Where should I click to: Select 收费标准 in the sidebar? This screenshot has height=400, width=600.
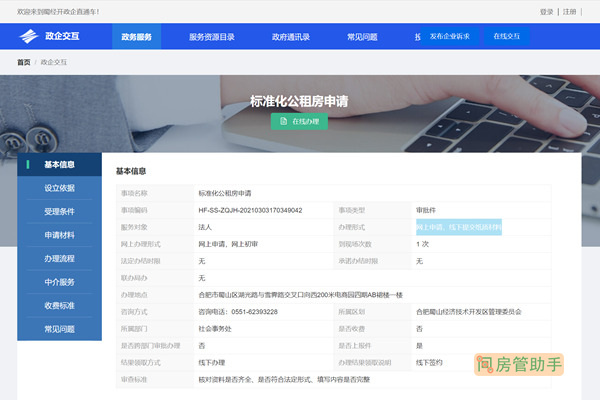pyautogui.click(x=59, y=306)
